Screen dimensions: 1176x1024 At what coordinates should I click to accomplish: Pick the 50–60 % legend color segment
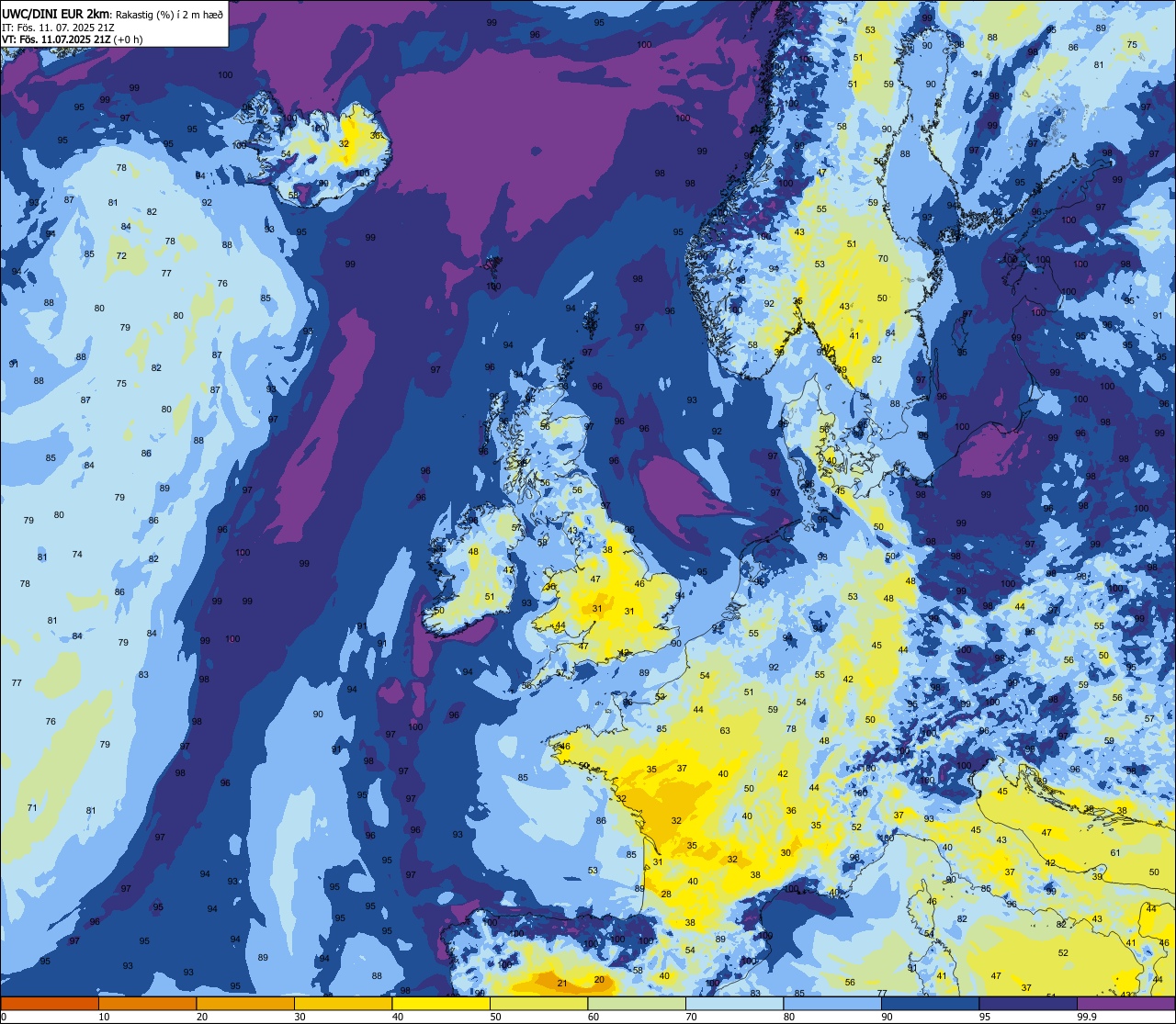point(538,1003)
